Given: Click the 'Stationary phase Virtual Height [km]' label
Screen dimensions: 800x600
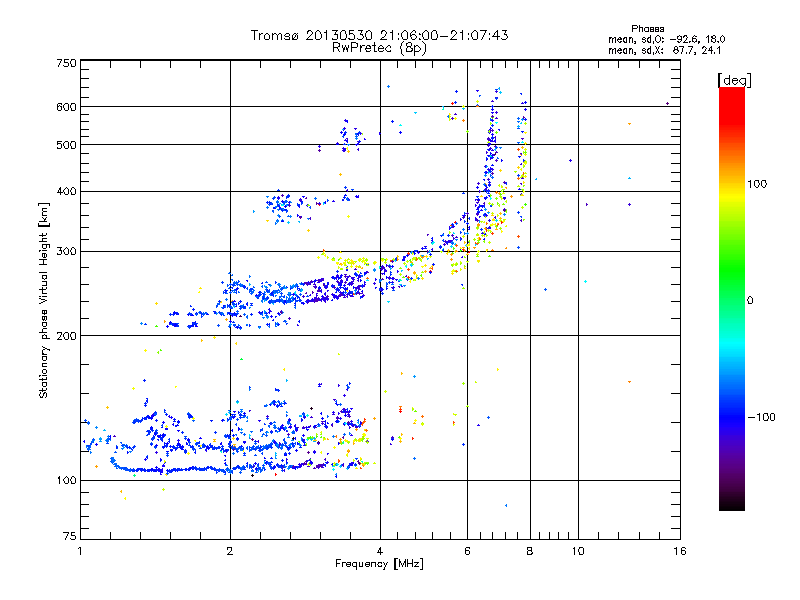Looking at the screenshot, I should click(x=44, y=300).
